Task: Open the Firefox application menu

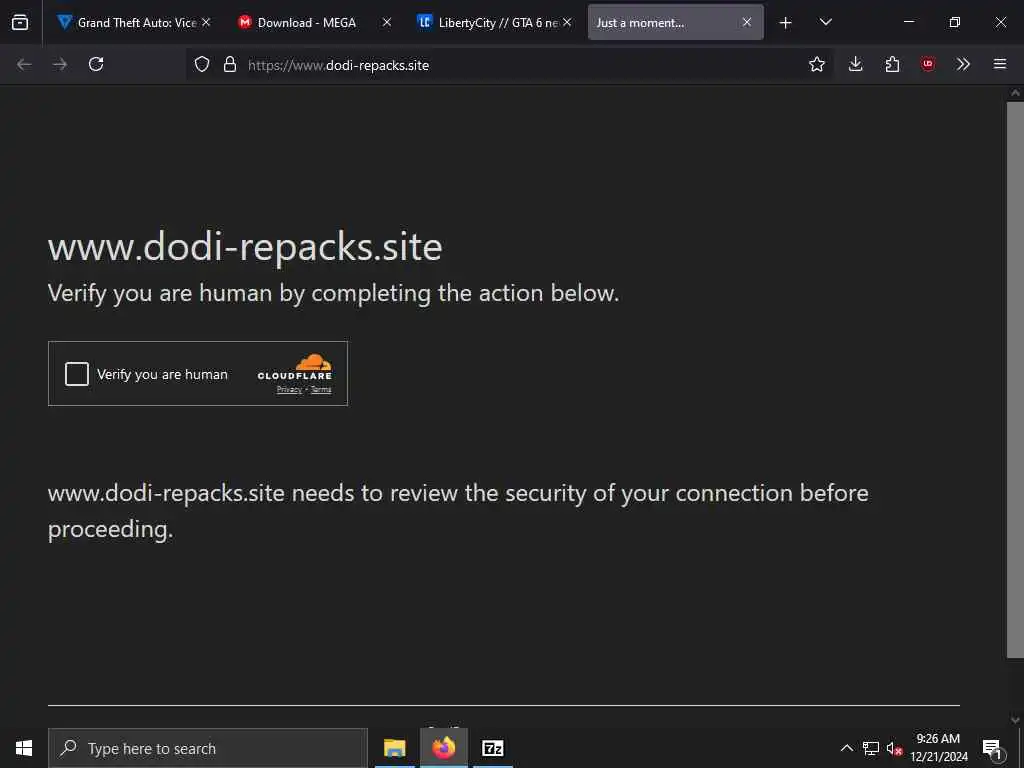Action: pos(1000,64)
